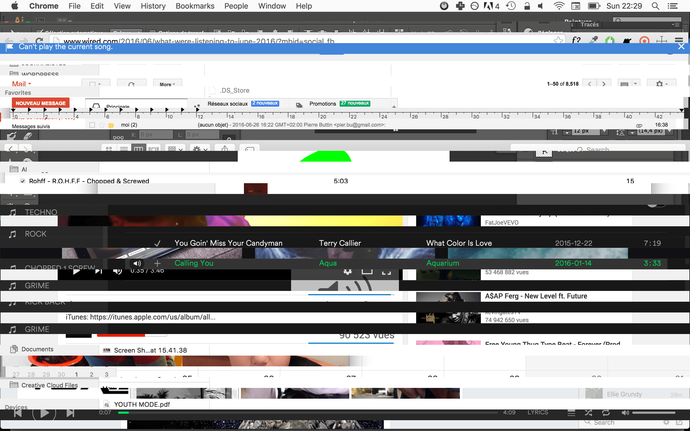Click the red target extension icon in Chrome
Image resolution: width=690 pixels, height=431 pixels.
644,41
